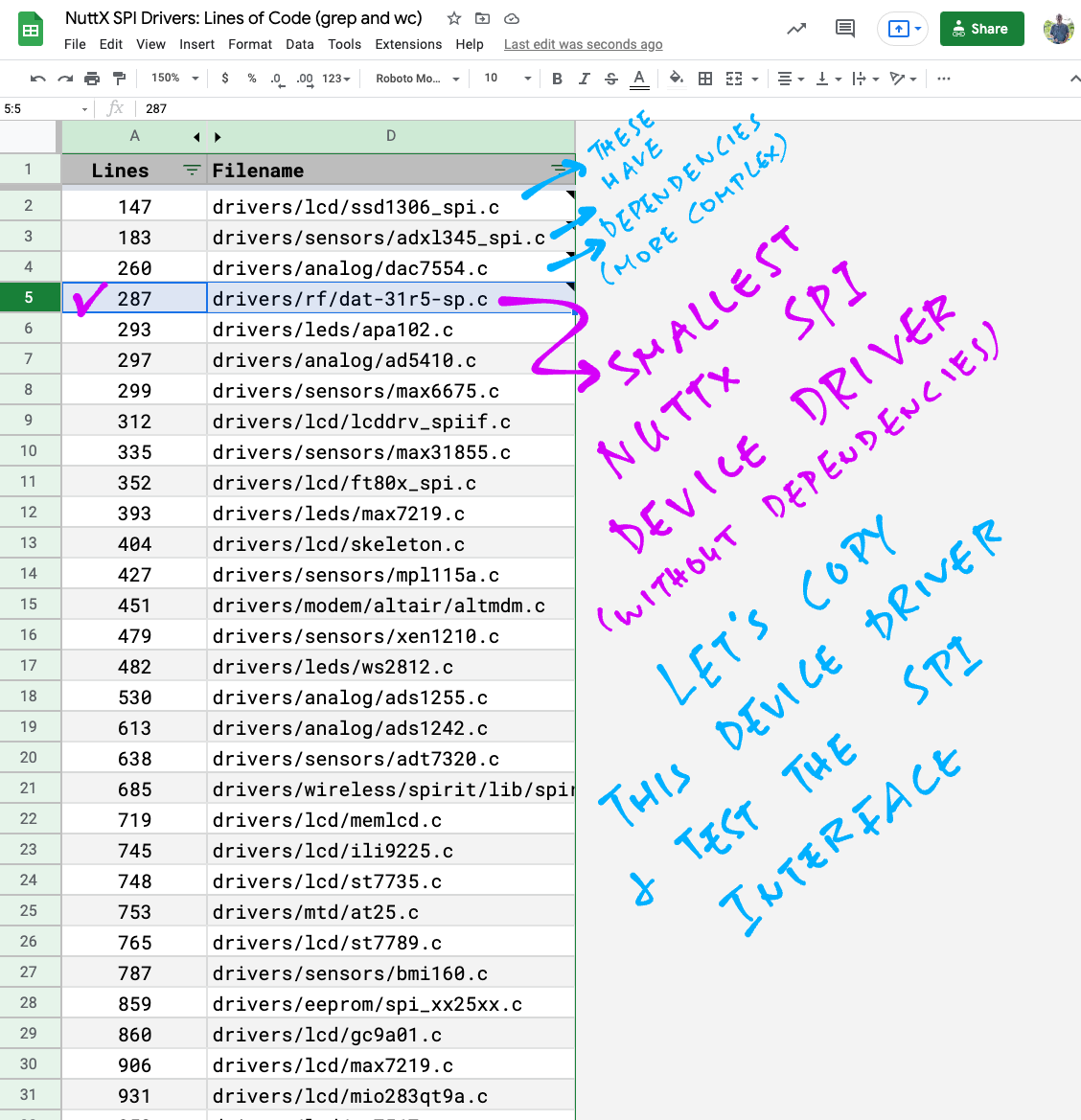The height and width of the screenshot is (1120, 1081).
Task: Star this spreadsheet document
Action: (454, 18)
